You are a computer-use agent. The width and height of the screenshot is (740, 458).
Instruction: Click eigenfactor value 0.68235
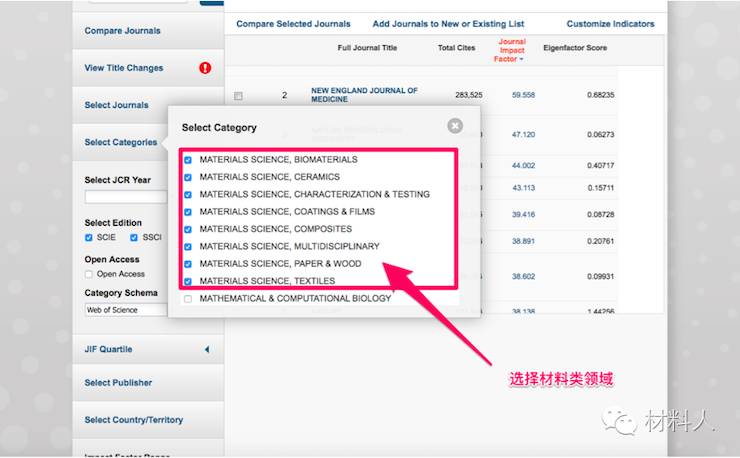pyautogui.click(x=601, y=95)
